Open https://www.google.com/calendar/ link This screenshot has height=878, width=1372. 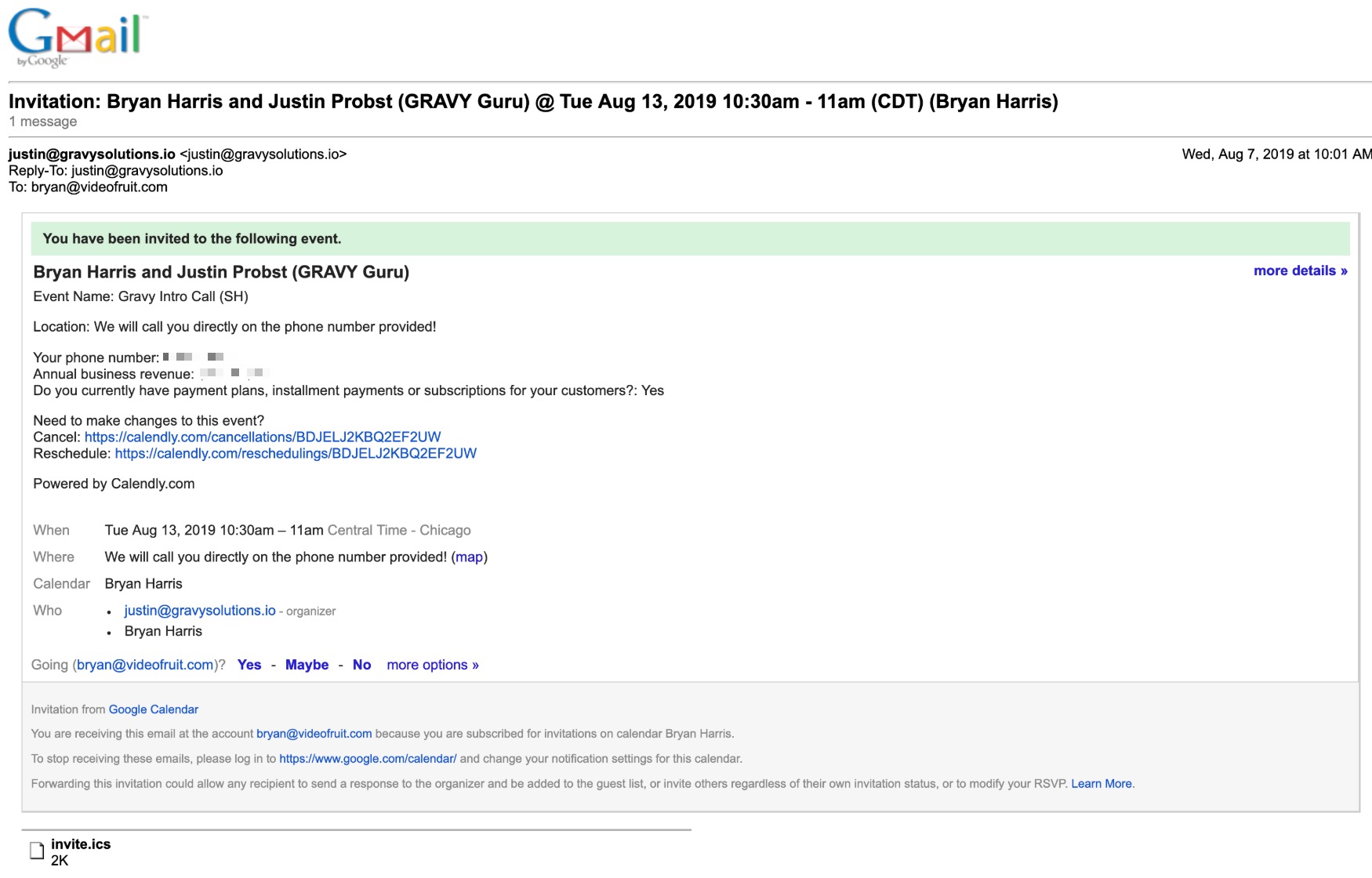368,759
